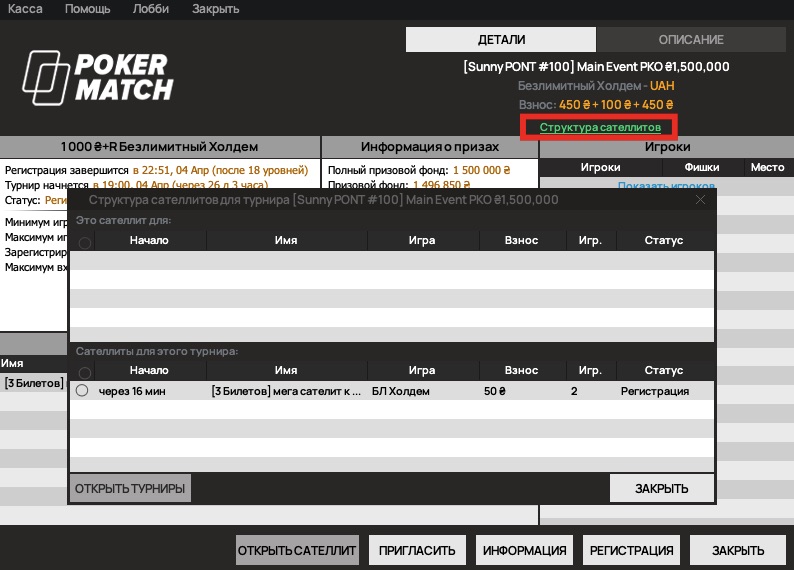Switch to the ОПИСАНИЕ tab

691,39
